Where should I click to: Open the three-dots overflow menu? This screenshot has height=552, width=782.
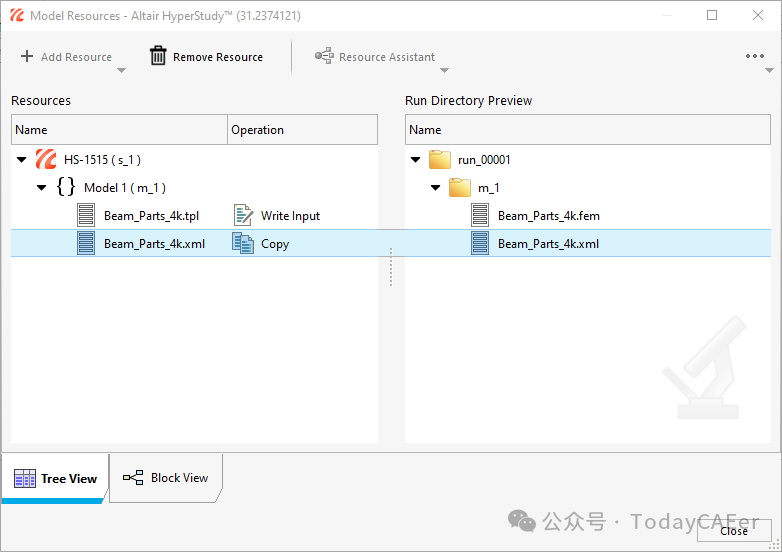(x=755, y=56)
